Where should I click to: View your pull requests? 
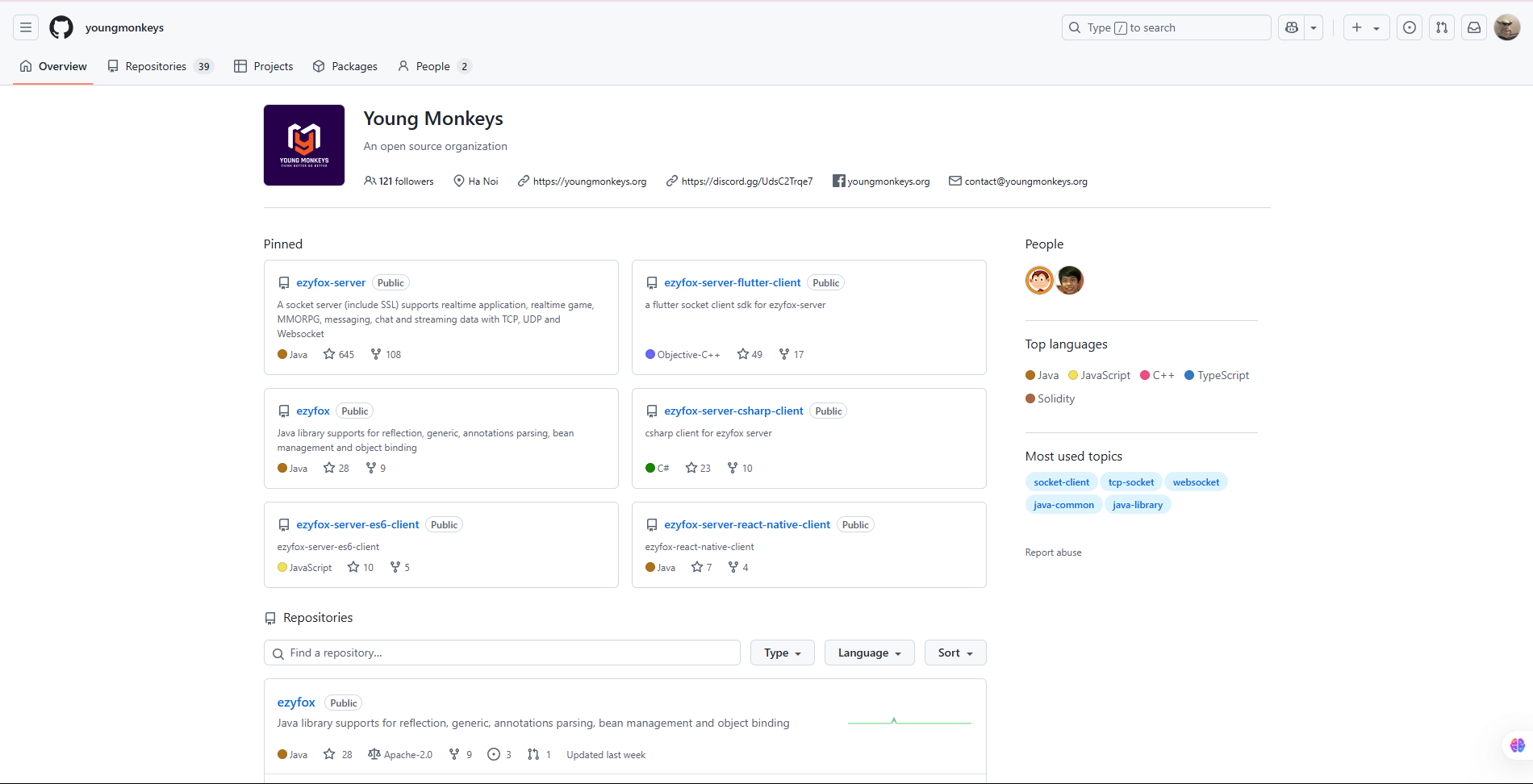[1442, 27]
